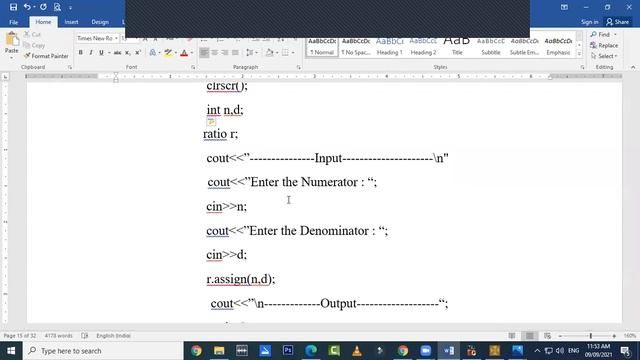Open text highlight color dropdown
The height and width of the screenshot is (360, 640).
pyautogui.click(x=176, y=53)
